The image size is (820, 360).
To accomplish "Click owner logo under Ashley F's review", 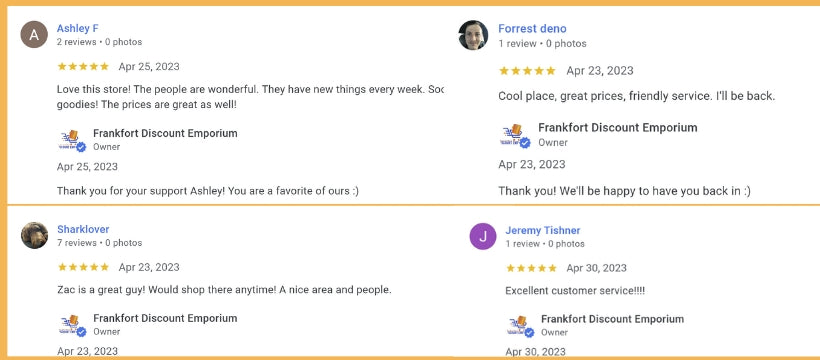I will pos(72,140).
